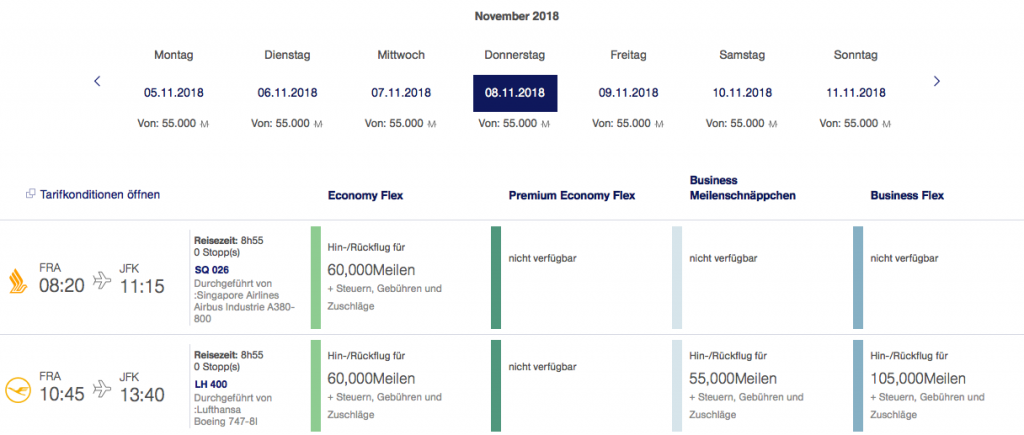Viewport: 1024px width, 435px height.
Task: Choose Mittwoch 07.11.2018 in date bar
Action: point(401,92)
